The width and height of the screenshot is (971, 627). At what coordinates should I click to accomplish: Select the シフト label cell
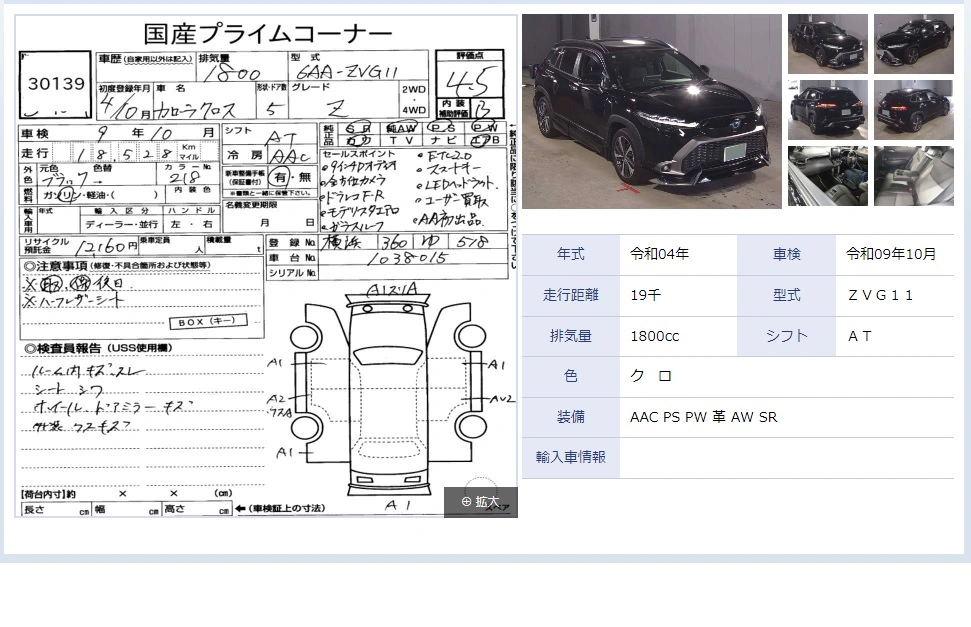786,336
